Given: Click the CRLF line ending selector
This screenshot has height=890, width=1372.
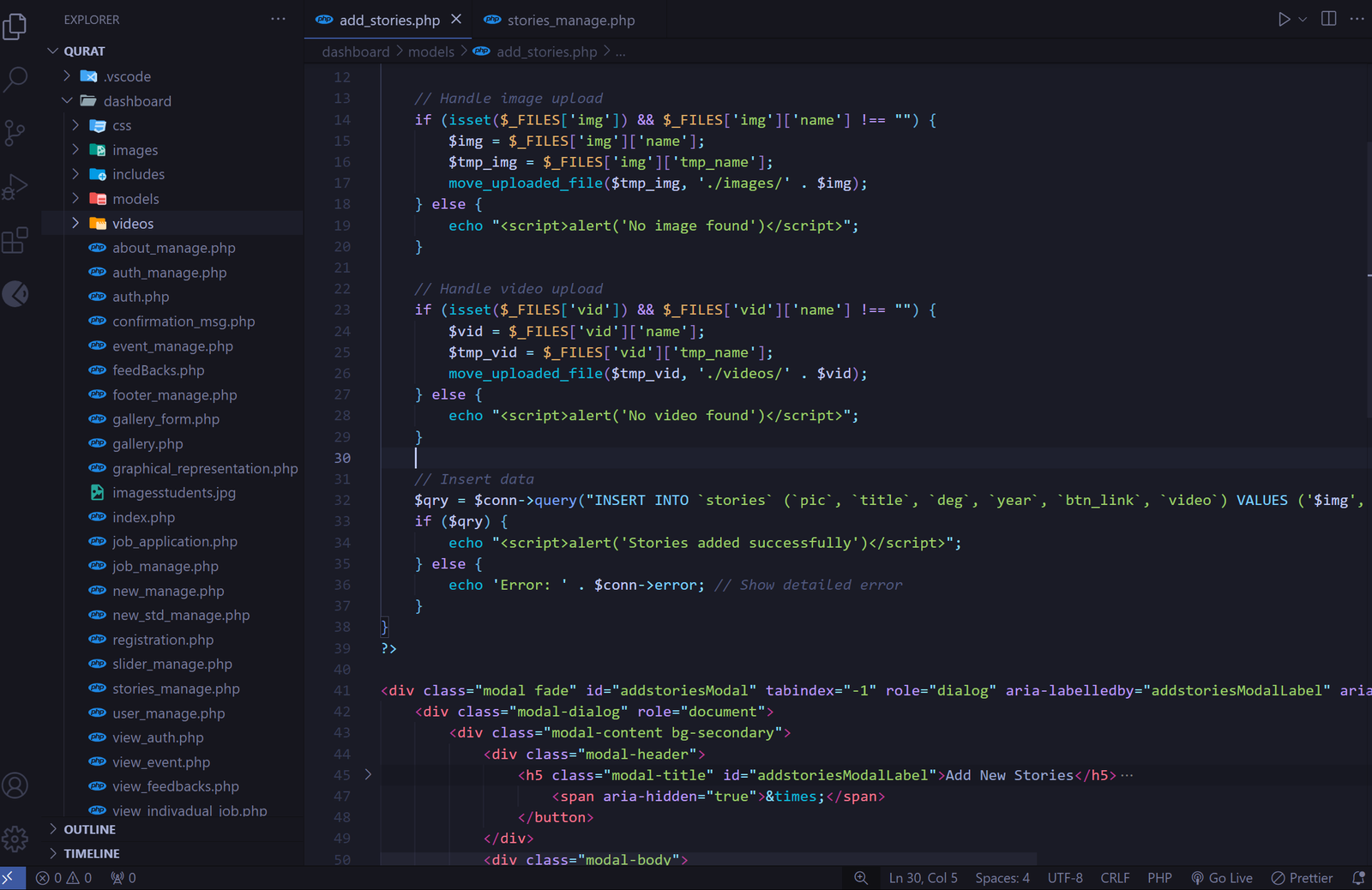Looking at the screenshot, I should tap(1115, 878).
